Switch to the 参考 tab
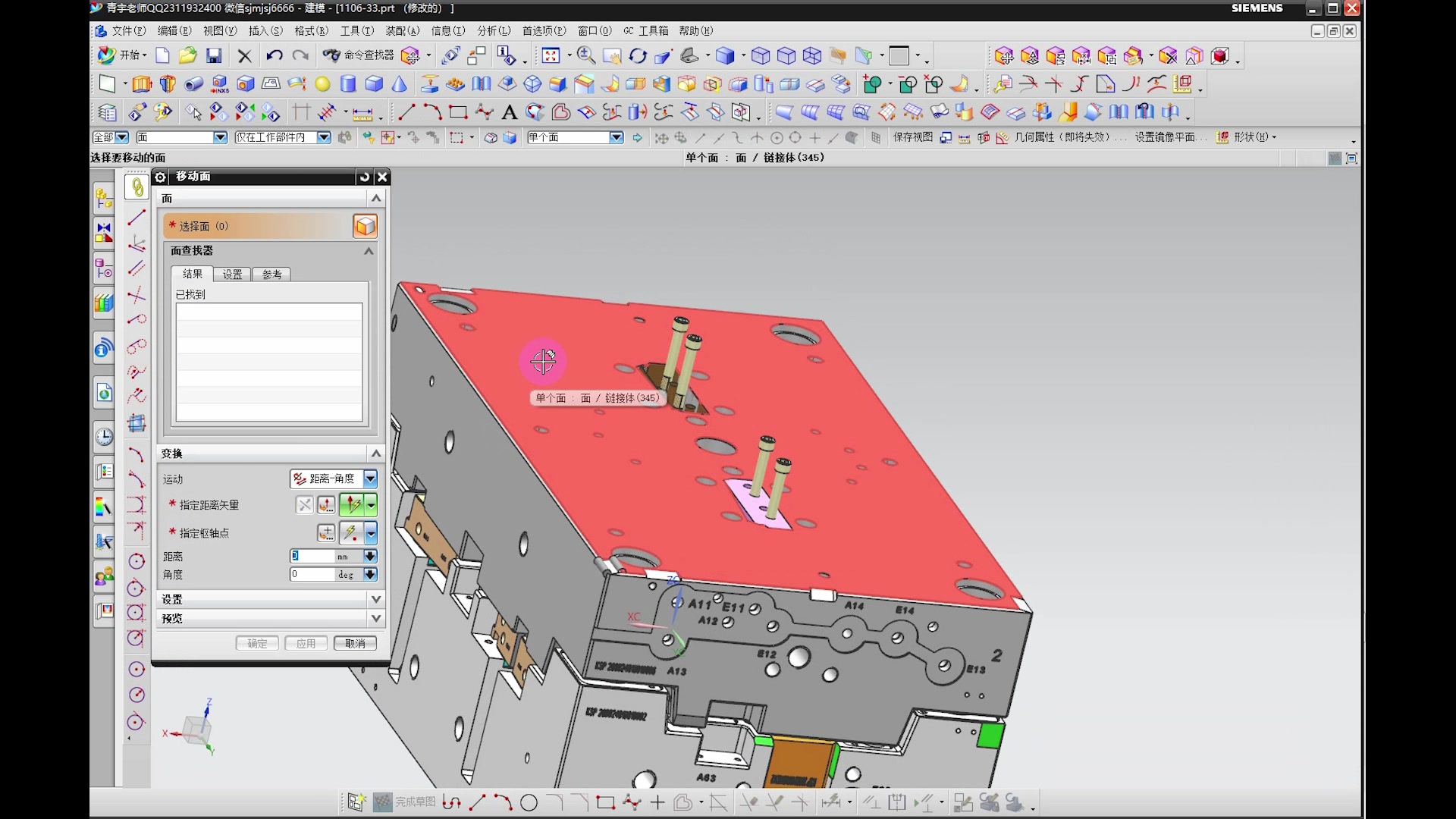Screen dimensions: 1456x819 pos(271,275)
